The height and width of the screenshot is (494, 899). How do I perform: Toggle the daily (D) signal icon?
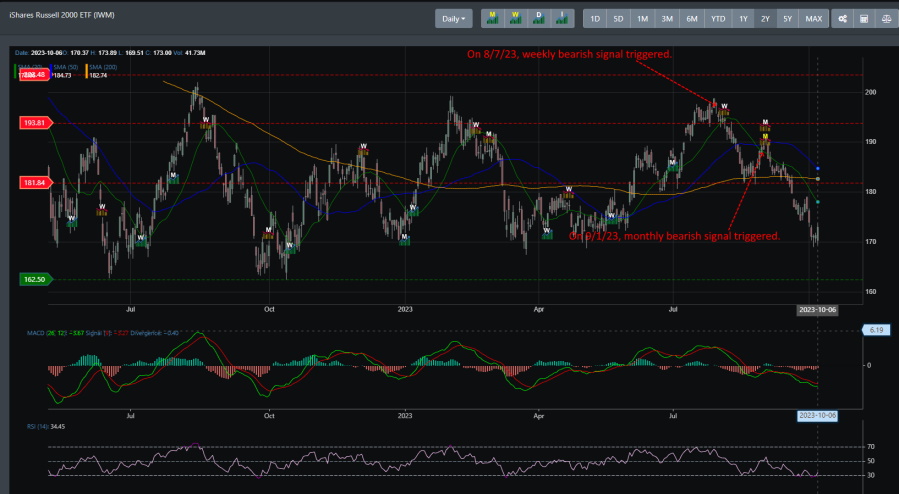539,18
